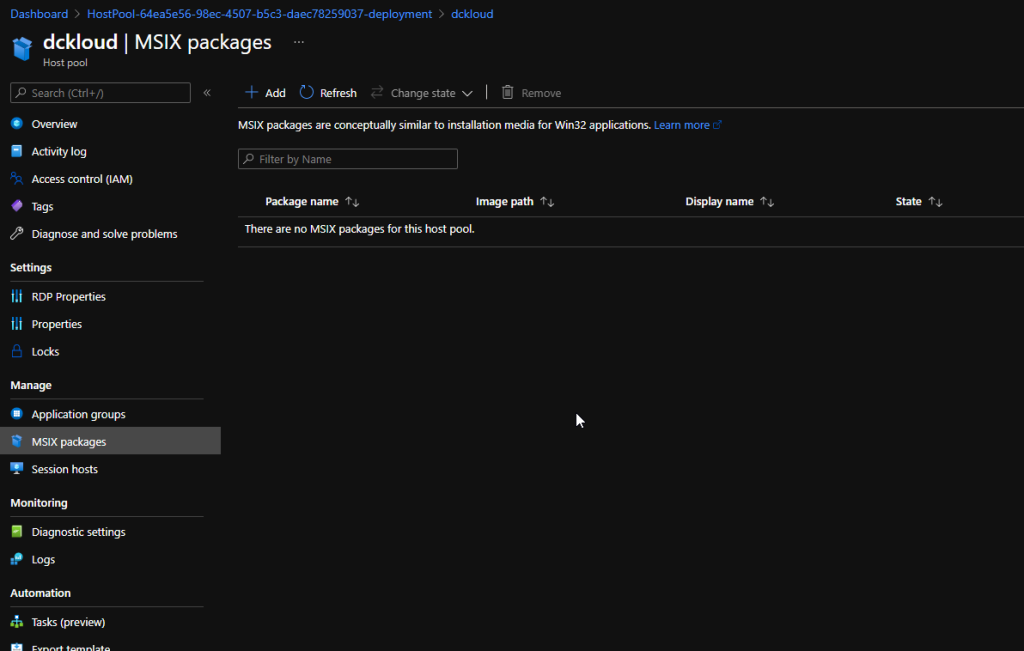Click the Tasks (preview) icon
Image resolution: width=1024 pixels, height=651 pixels.
17,622
